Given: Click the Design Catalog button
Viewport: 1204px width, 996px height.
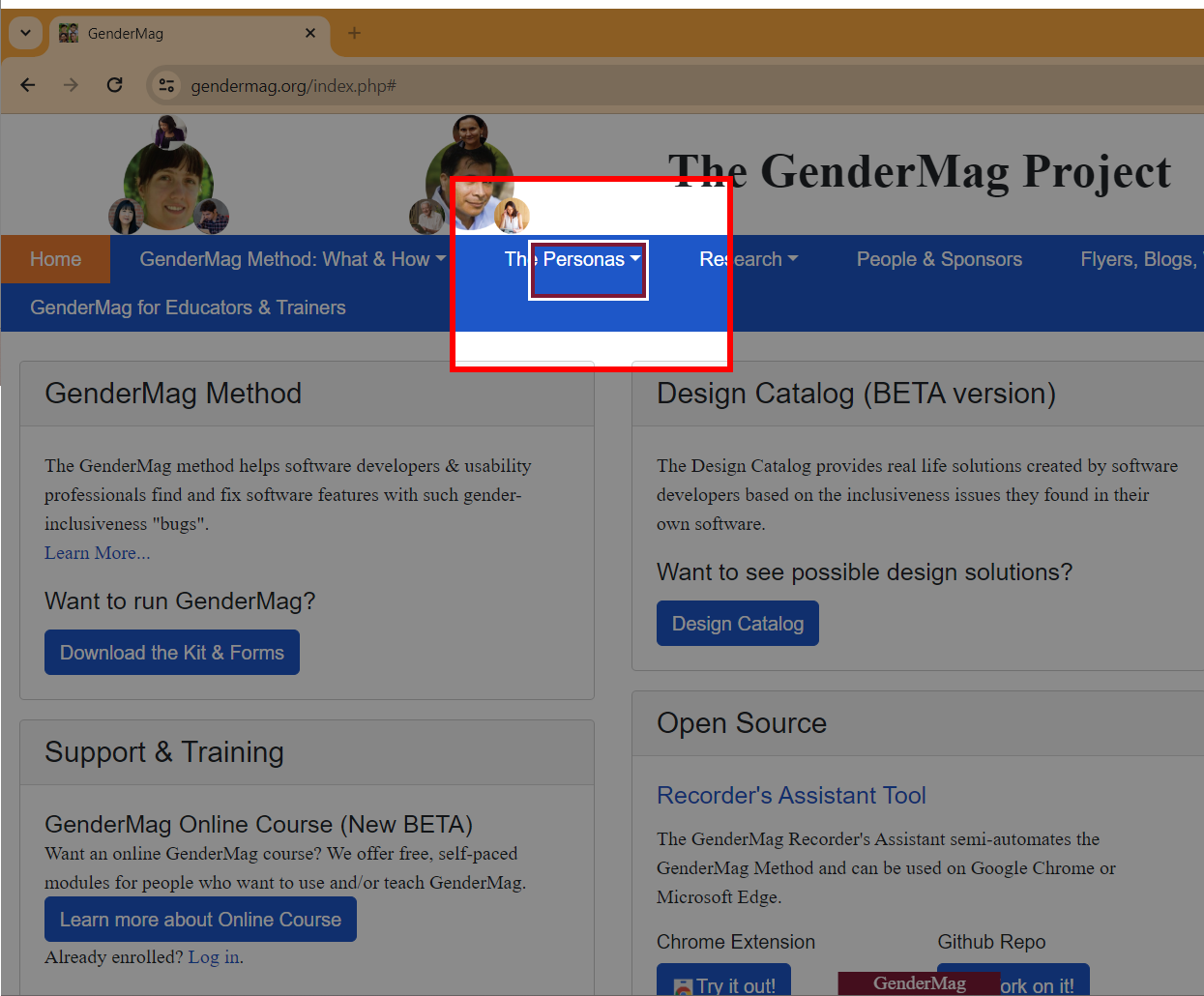Looking at the screenshot, I should pyautogui.click(x=738, y=624).
